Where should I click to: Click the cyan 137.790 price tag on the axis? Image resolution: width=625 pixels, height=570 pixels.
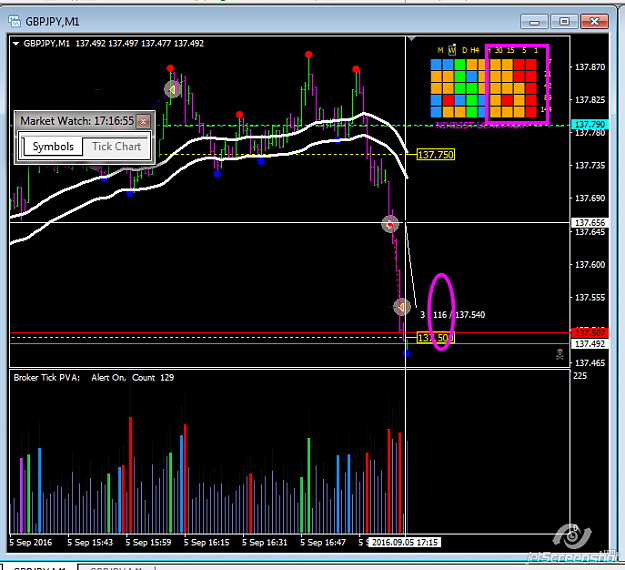(590, 124)
